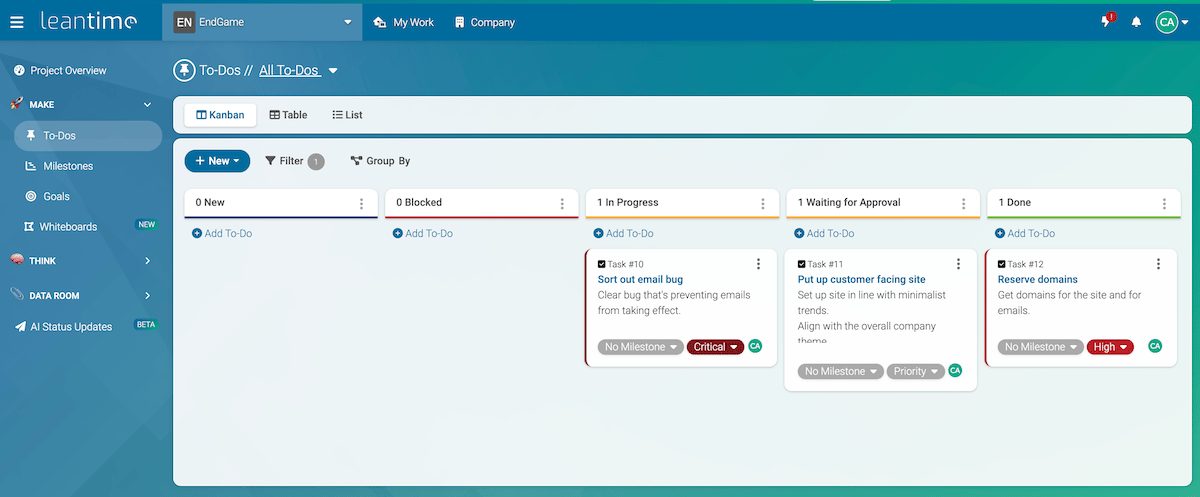The width and height of the screenshot is (1200, 497).
Task: Switch to the Kanban tab
Action: 220,115
